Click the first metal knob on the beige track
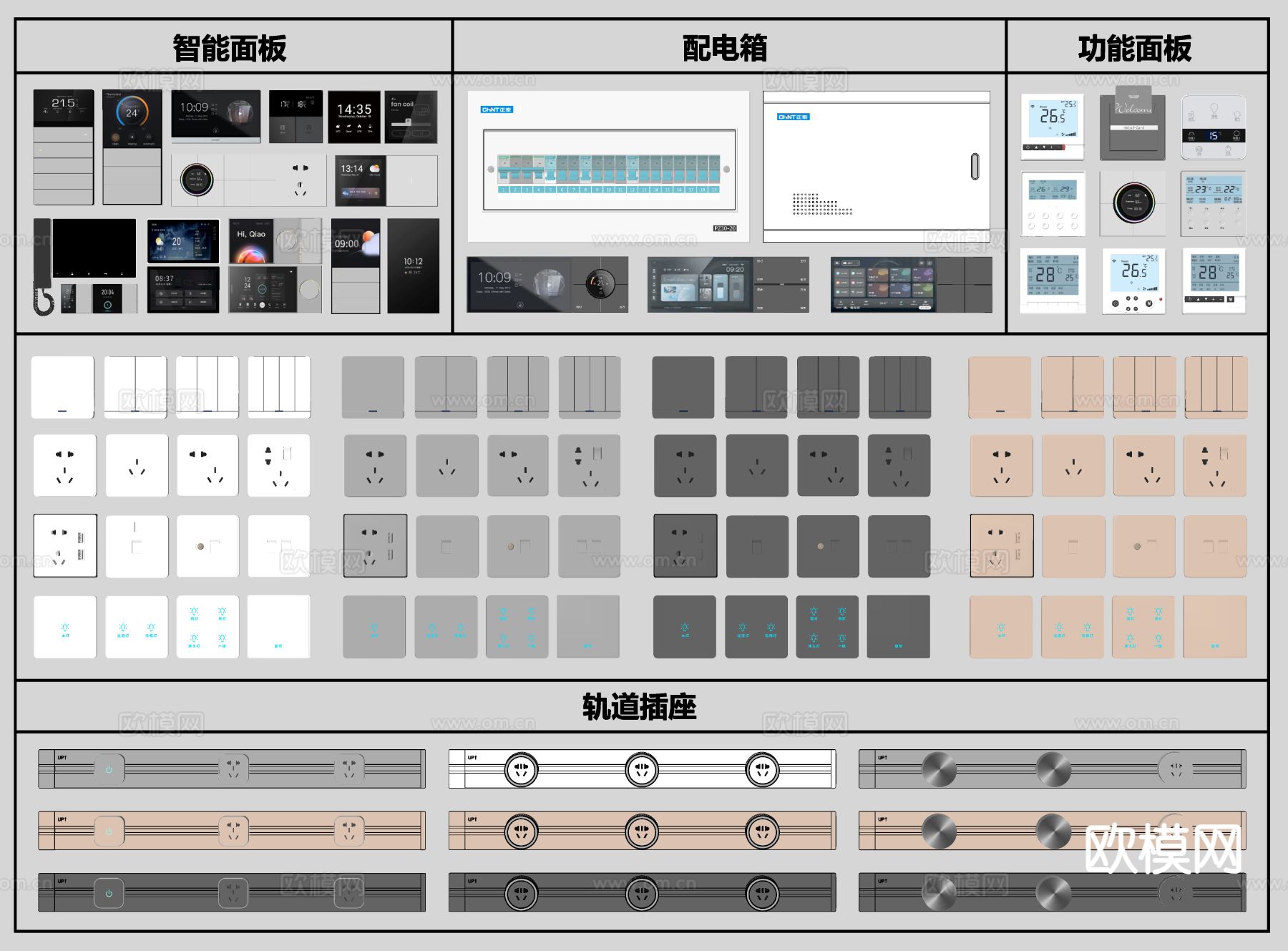1288x951 pixels. click(x=939, y=831)
